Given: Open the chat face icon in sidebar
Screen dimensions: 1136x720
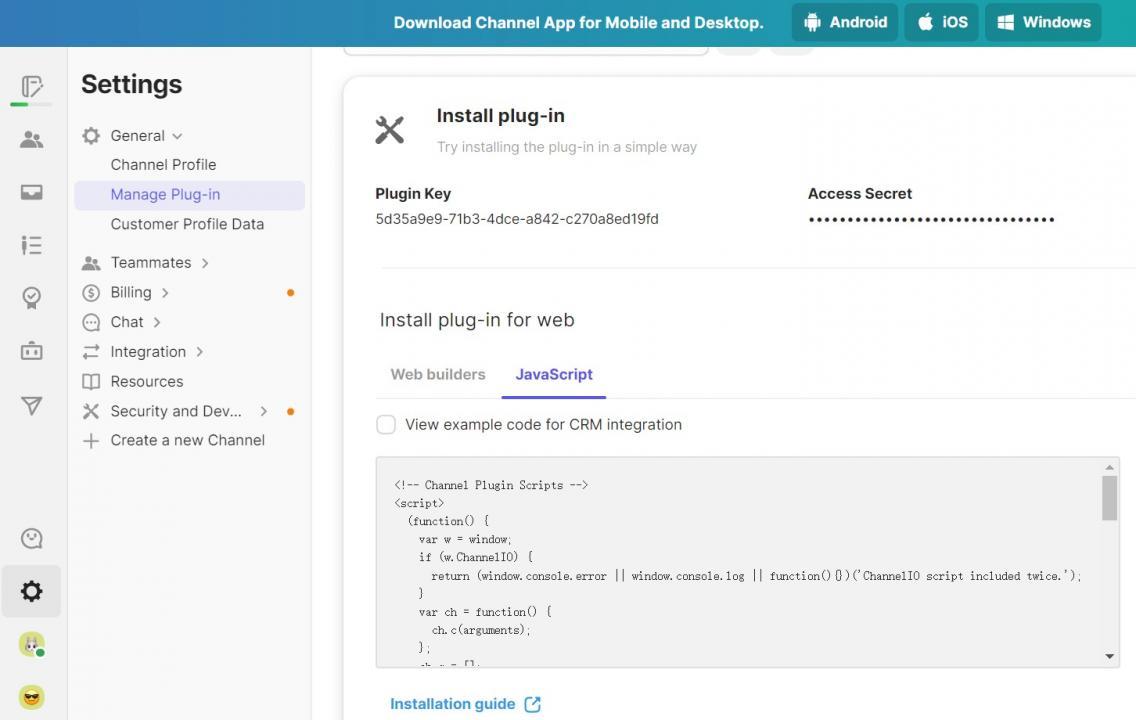Looking at the screenshot, I should click(31, 538).
